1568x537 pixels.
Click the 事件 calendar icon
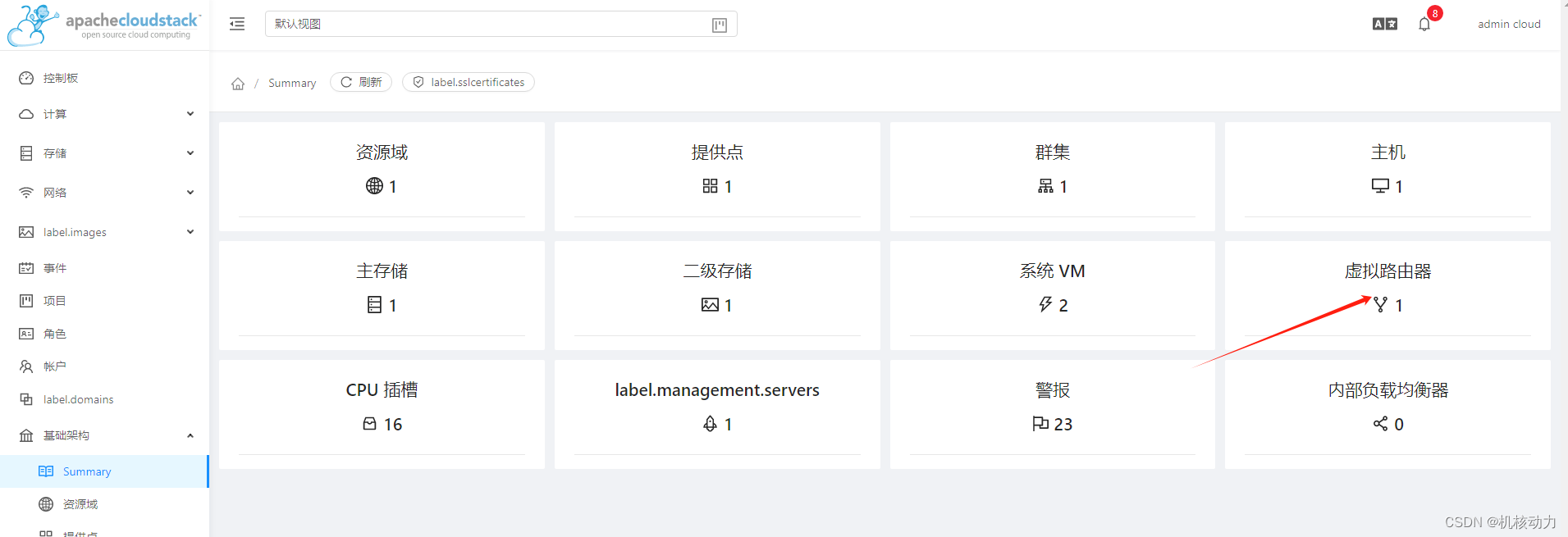tap(26, 268)
